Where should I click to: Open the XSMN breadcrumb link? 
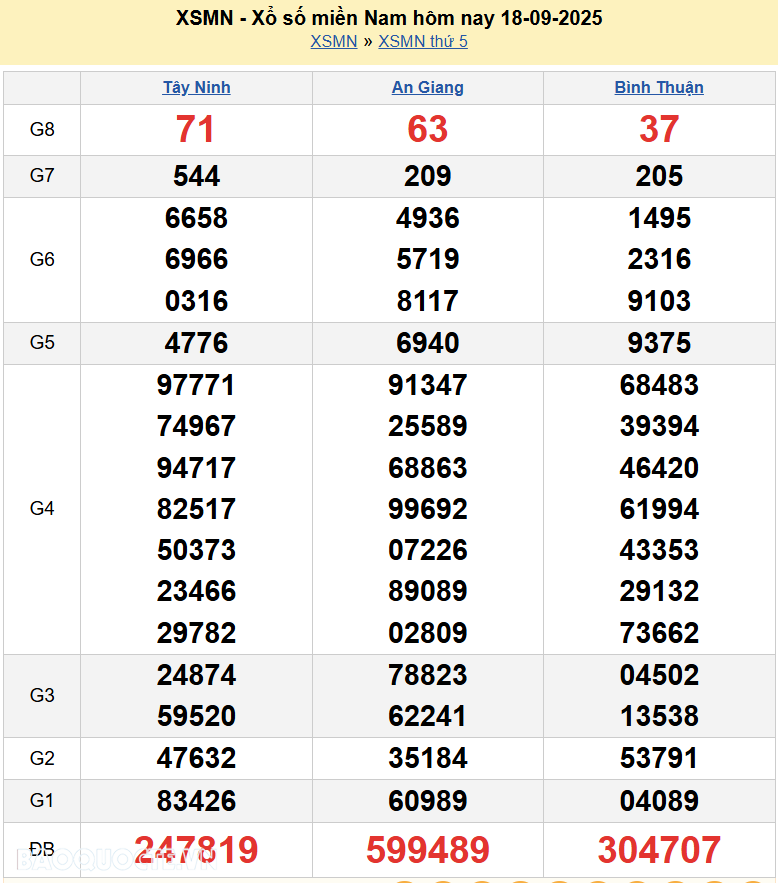tap(333, 41)
